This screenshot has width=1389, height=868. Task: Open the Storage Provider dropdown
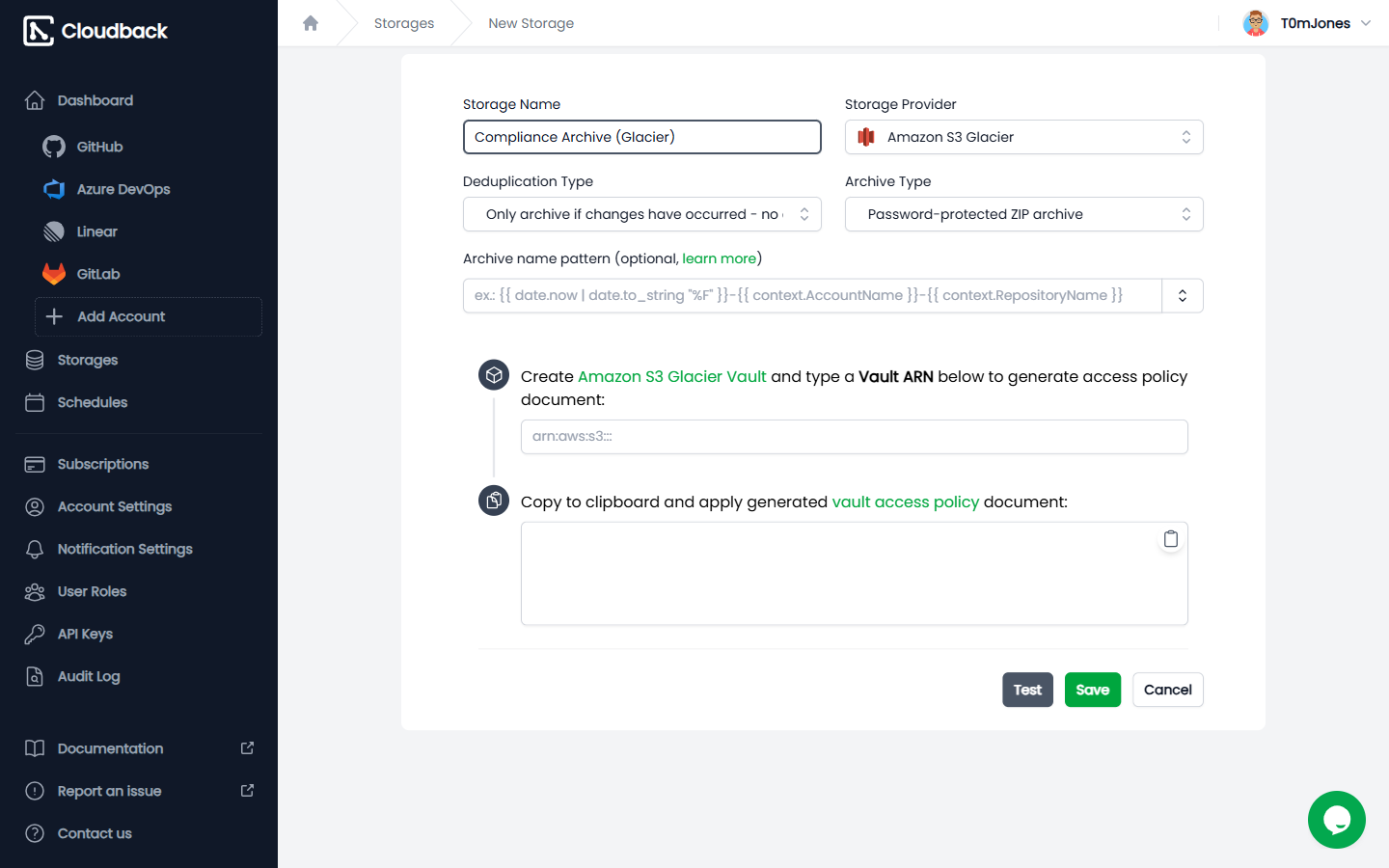pyautogui.click(x=1024, y=137)
